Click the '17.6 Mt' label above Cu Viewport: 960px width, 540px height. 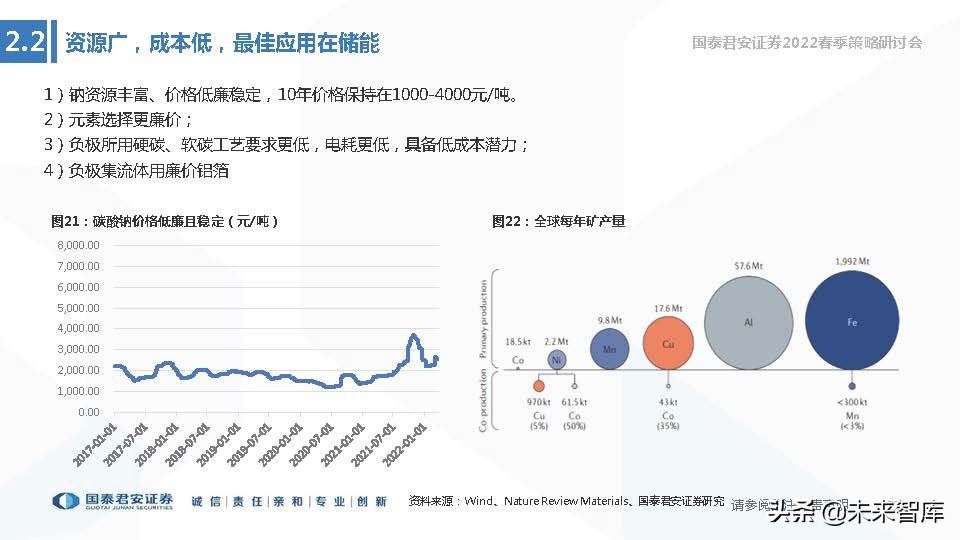[668, 309]
